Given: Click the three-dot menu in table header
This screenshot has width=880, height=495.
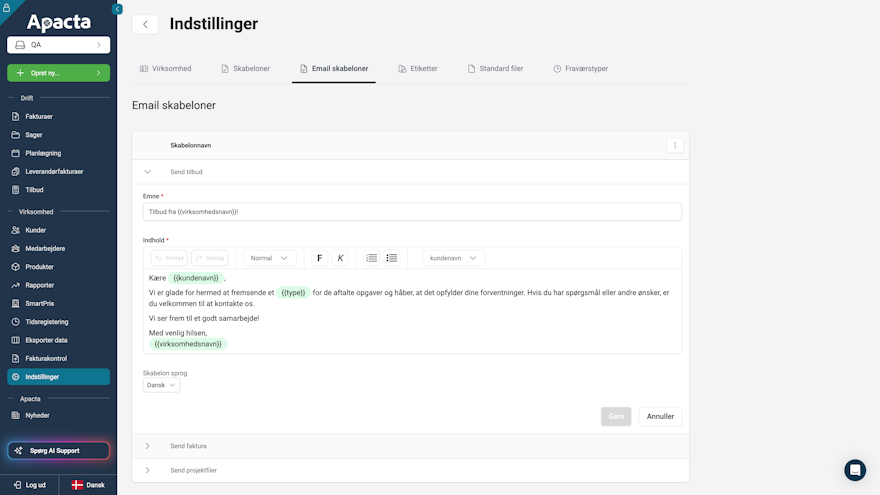Looking at the screenshot, I should click(675, 145).
